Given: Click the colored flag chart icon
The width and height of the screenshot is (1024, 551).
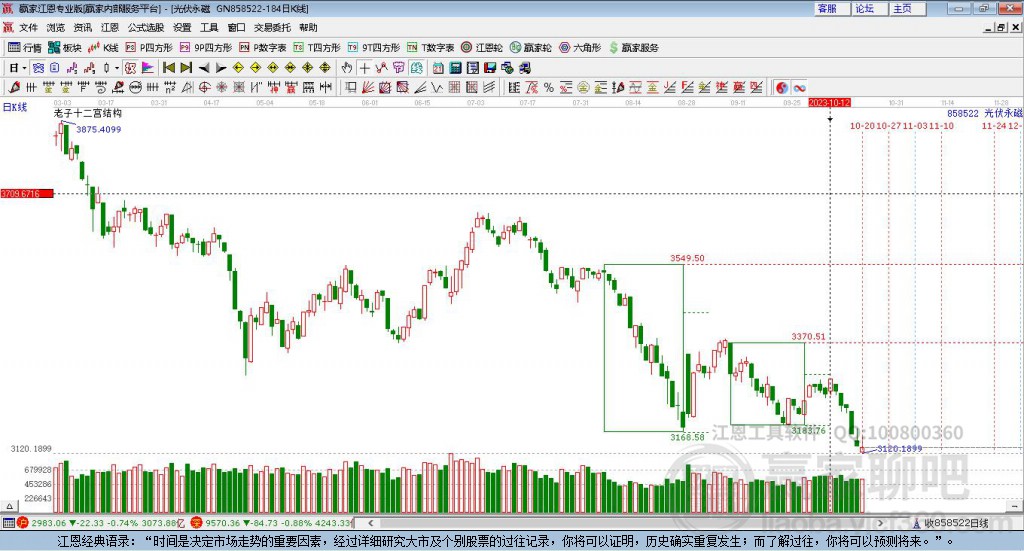Looking at the screenshot, I should [148, 68].
